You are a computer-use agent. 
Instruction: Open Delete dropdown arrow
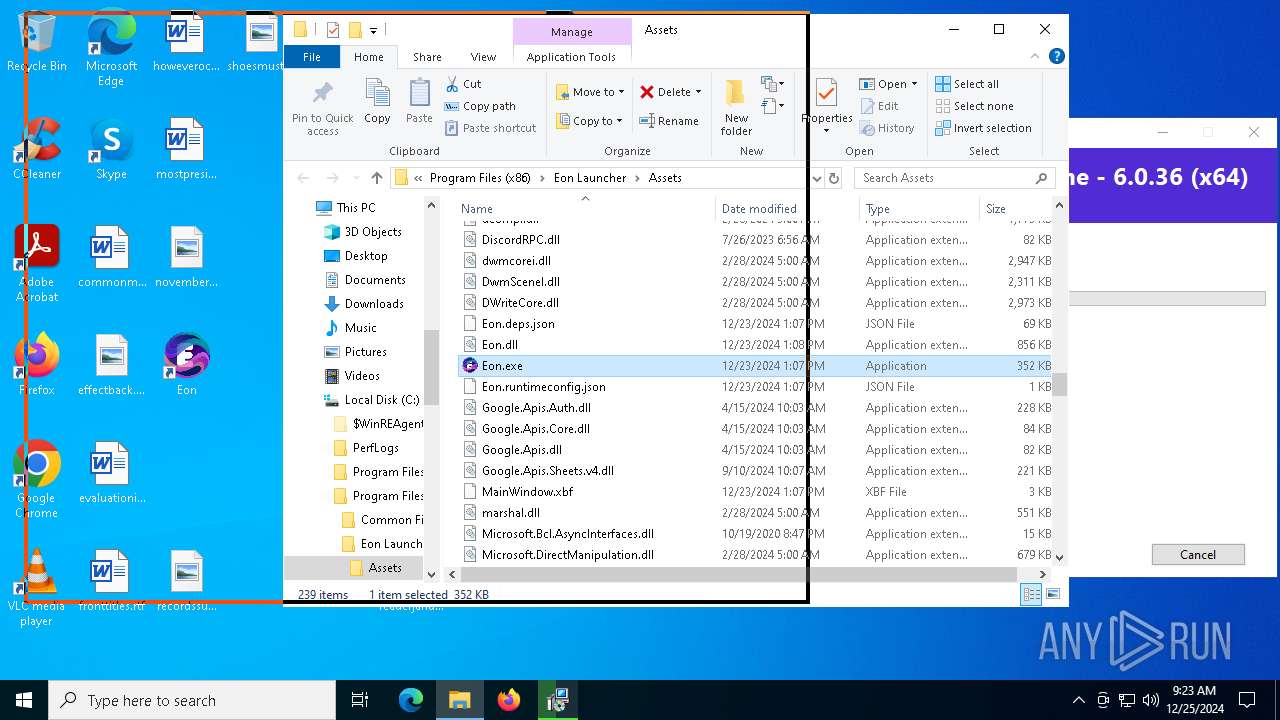pos(698,92)
